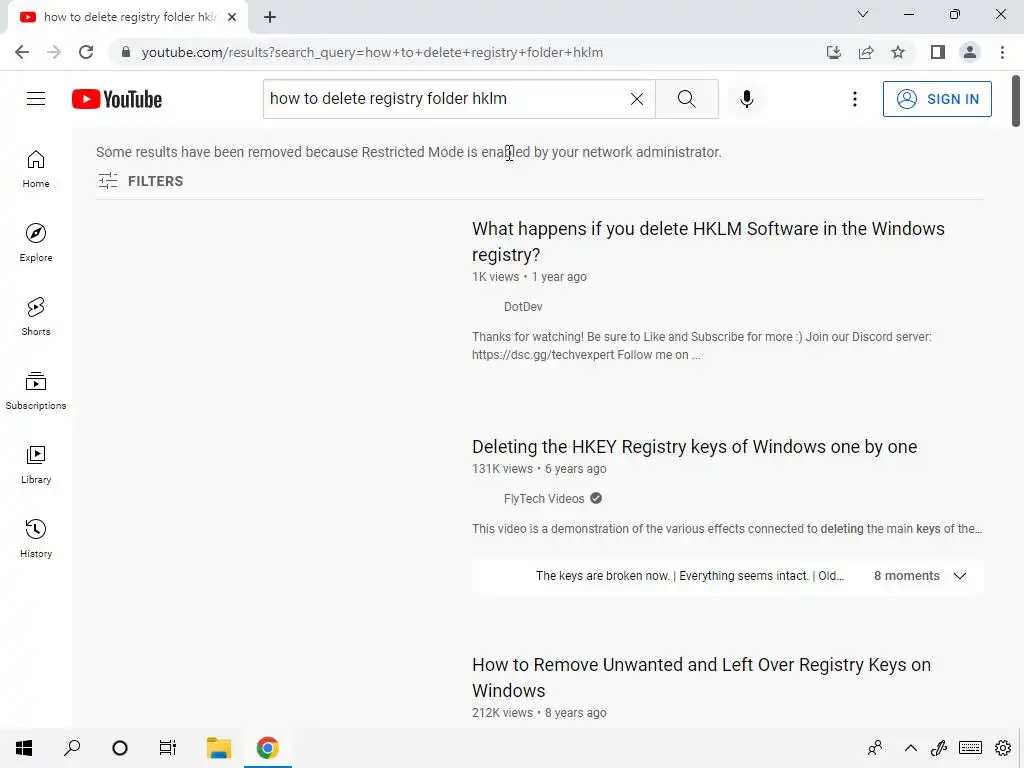Image resolution: width=1024 pixels, height=768 pixels.
Task: Click the install app icon in address bar
Action: pyautogui.click(x=834, y=52)
